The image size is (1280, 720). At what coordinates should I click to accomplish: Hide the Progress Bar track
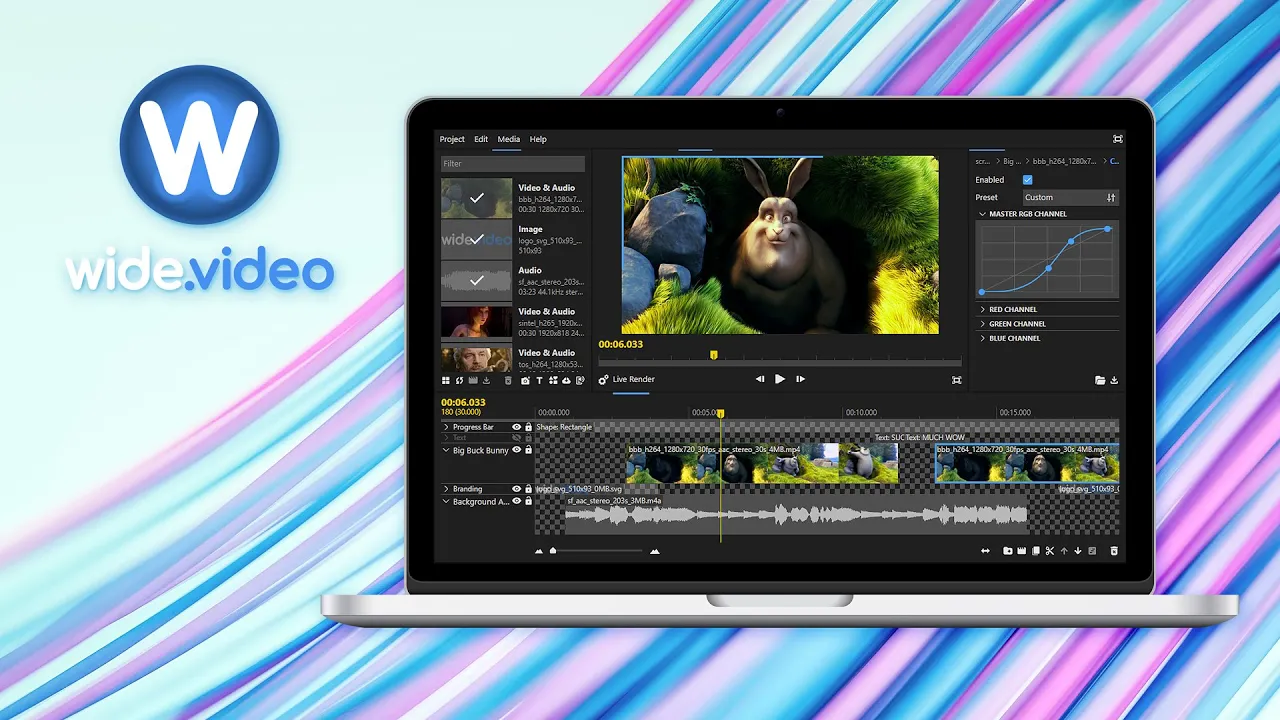517,427
